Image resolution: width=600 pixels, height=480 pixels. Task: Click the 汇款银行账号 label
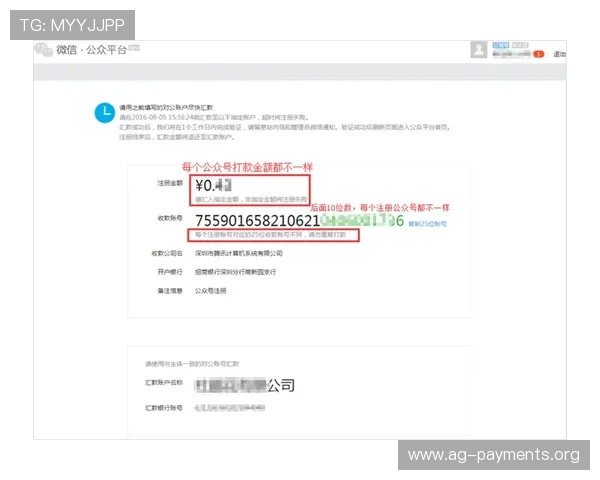(x=164, y=408)
